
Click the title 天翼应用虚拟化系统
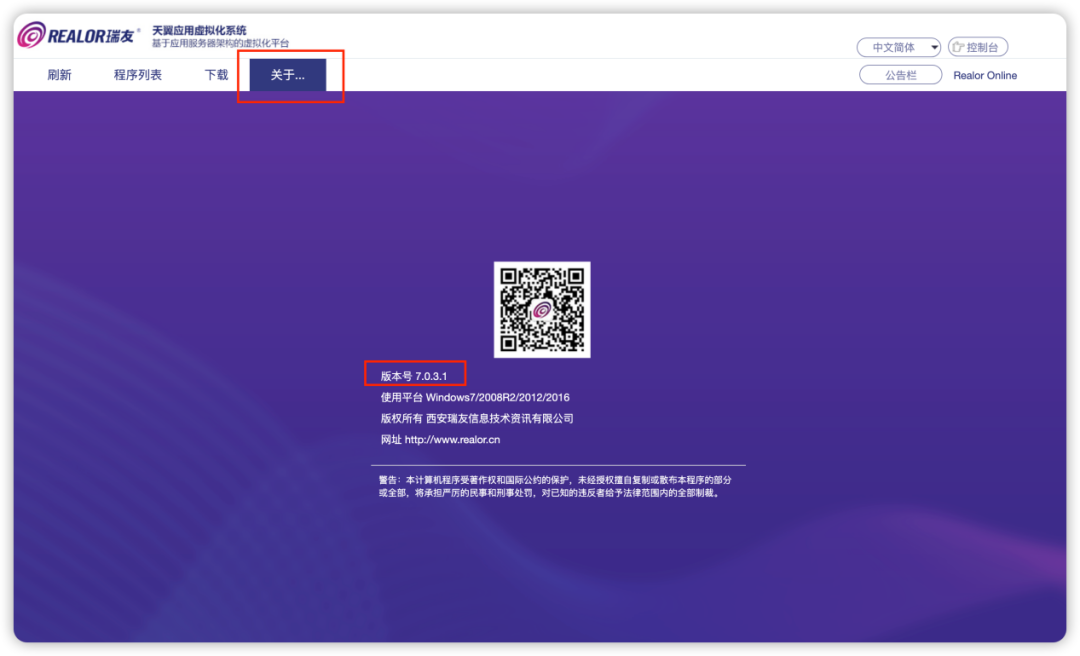pos(199,30)
